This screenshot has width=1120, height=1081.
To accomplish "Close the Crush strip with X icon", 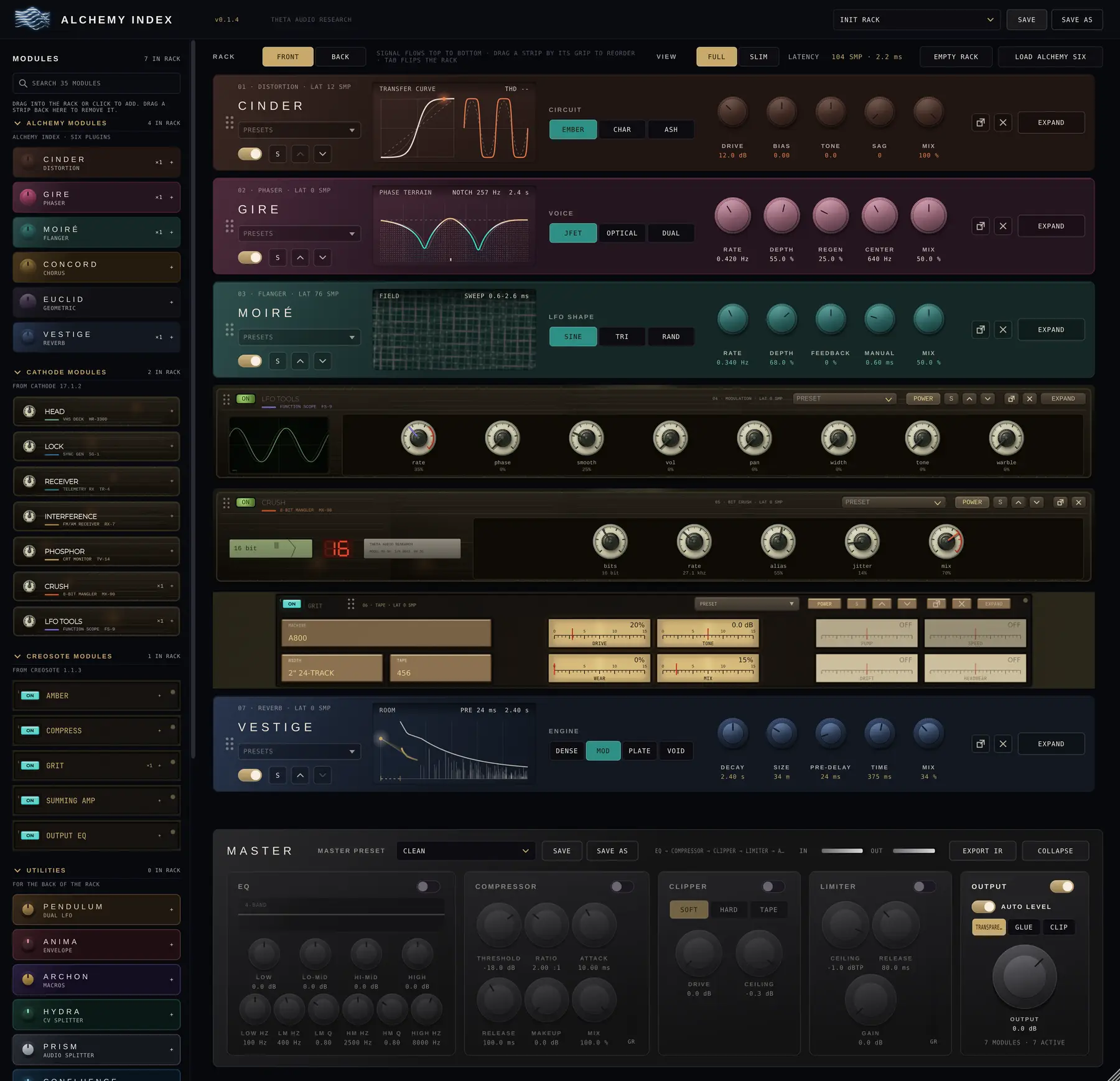I will click(1079, 502).
